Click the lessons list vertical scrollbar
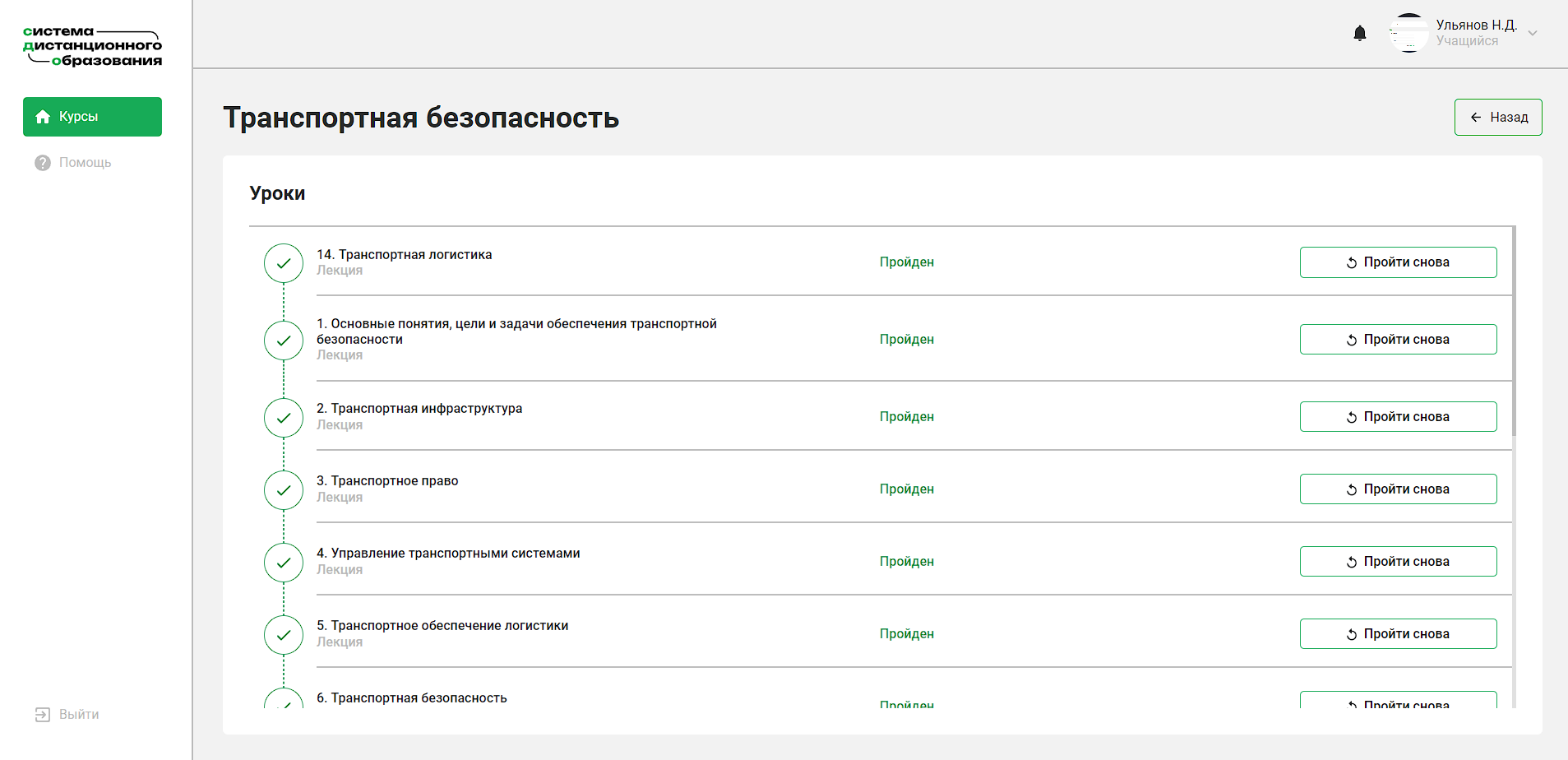The image size is (1568, 760). [1513, 331]
